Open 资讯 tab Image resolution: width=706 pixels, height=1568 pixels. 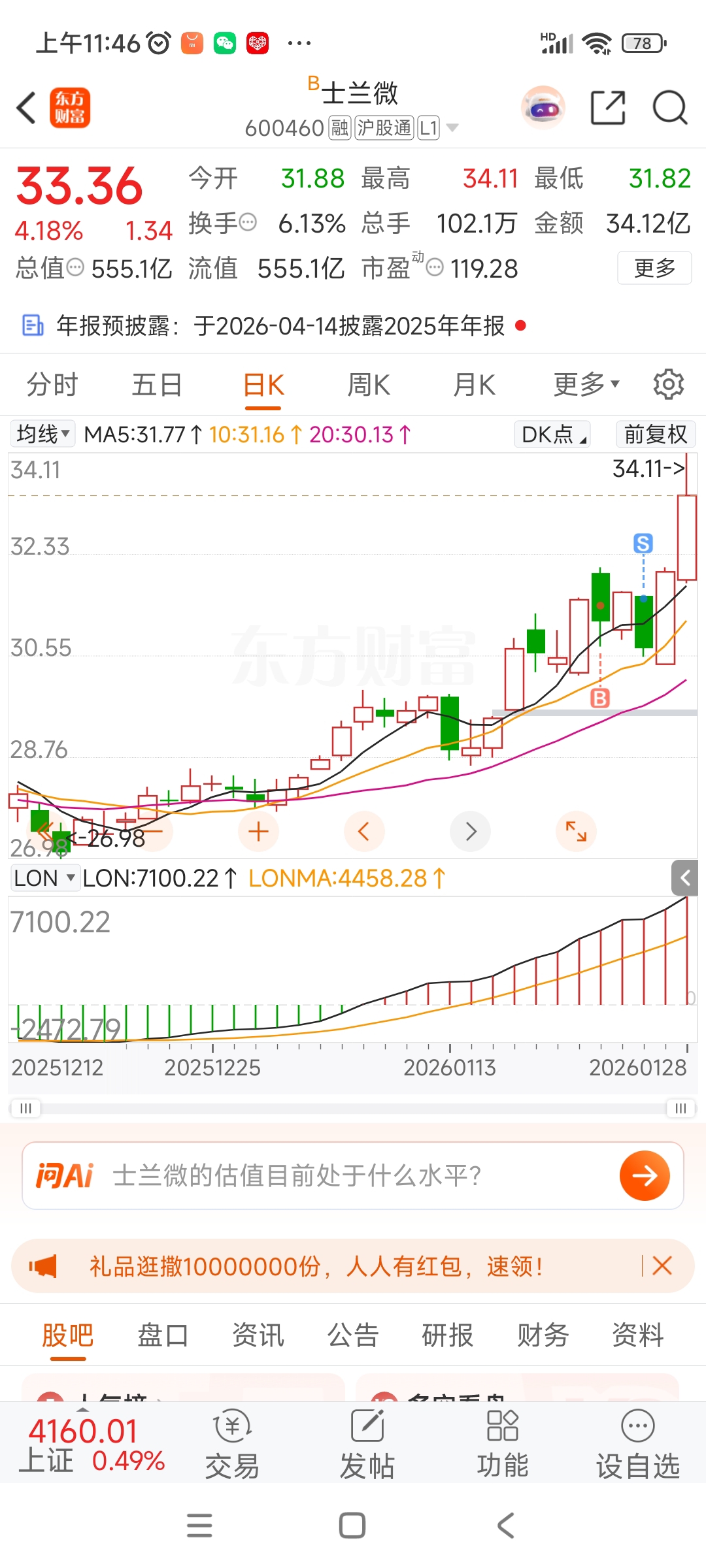(258, 1335)
